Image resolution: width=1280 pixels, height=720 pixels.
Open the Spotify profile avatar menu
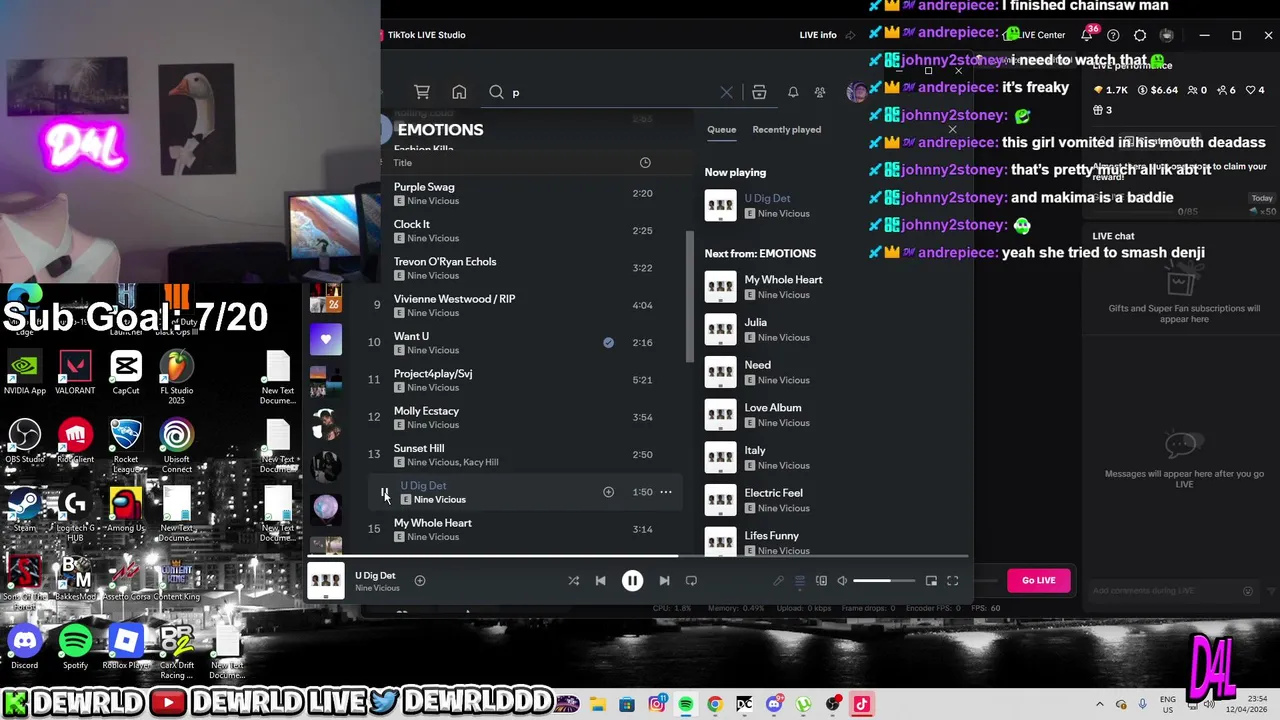pyautogui.click(x=856, y=93)
